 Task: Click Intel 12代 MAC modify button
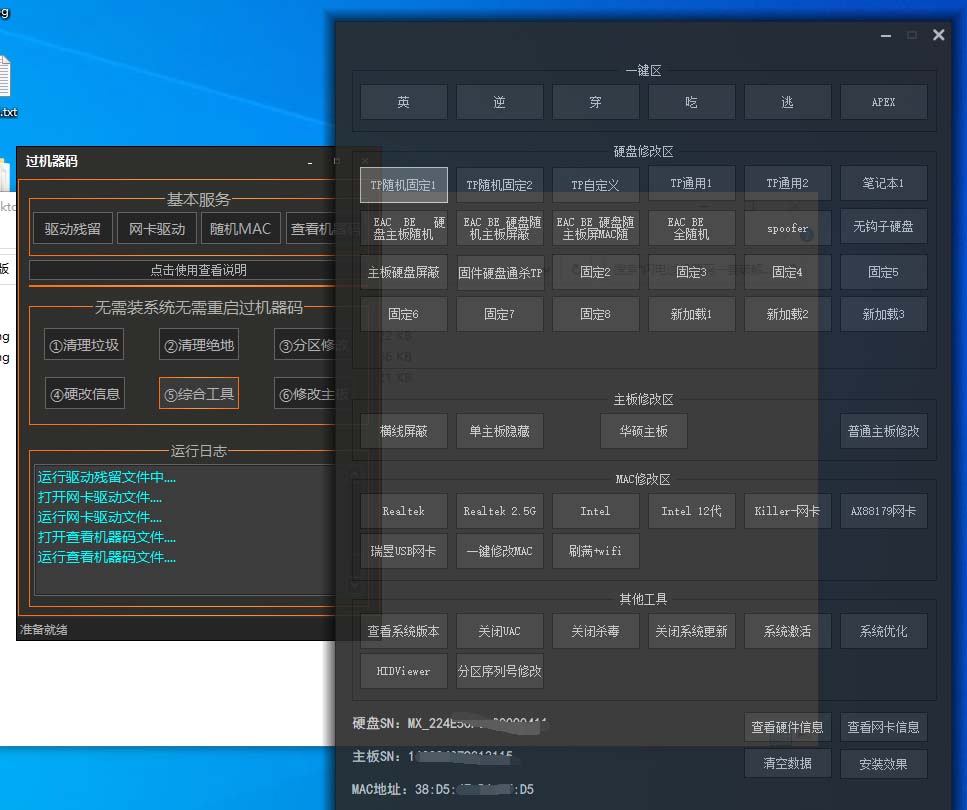(691, 511)
